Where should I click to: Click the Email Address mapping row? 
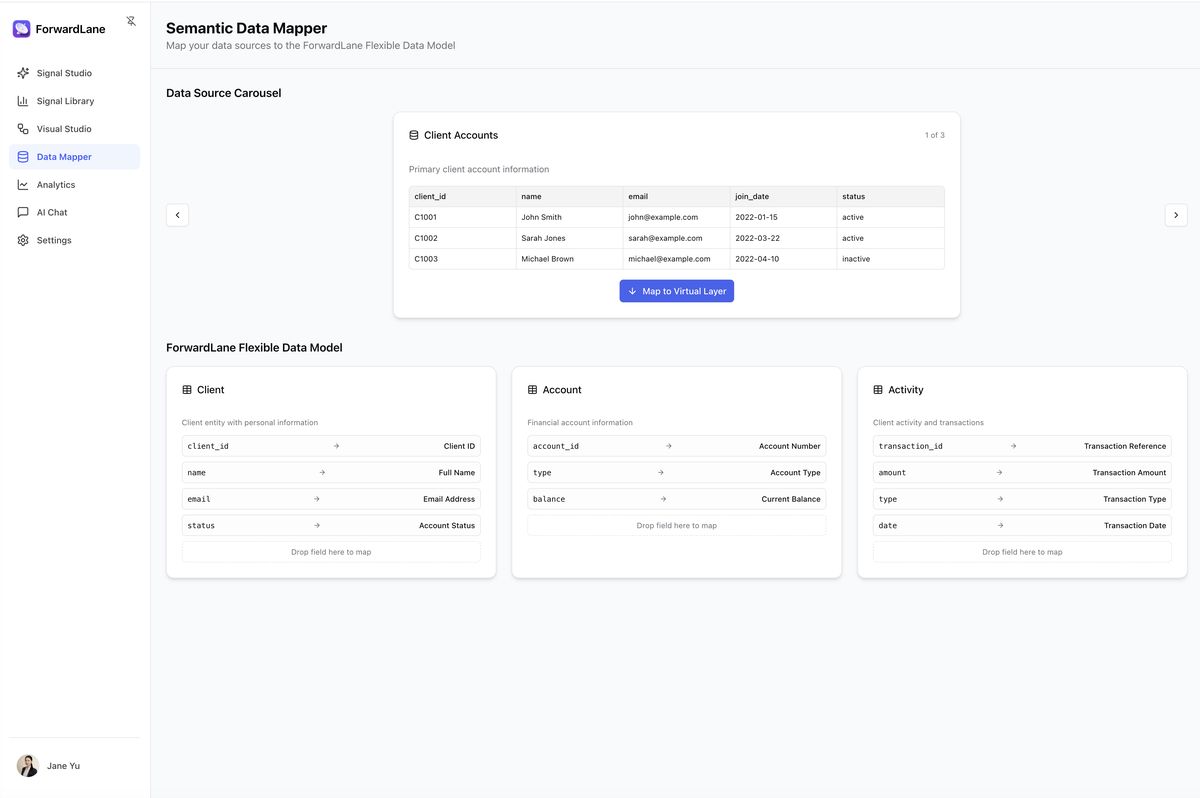331,499
